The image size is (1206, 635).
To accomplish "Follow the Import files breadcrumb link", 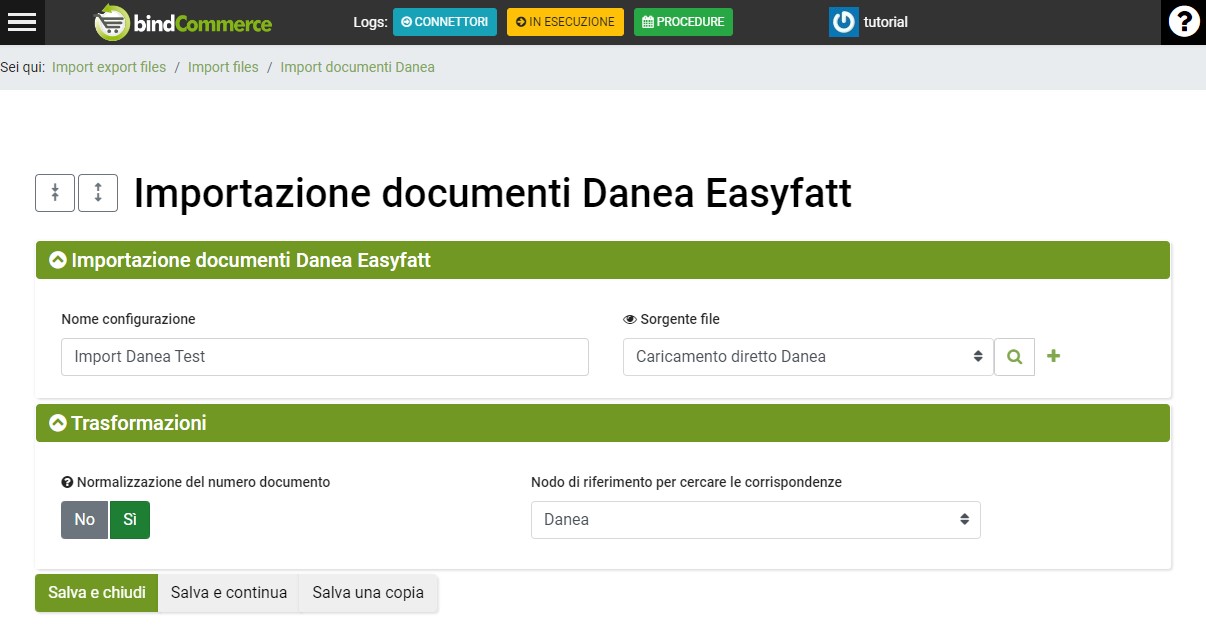I will tap(223, 66).
